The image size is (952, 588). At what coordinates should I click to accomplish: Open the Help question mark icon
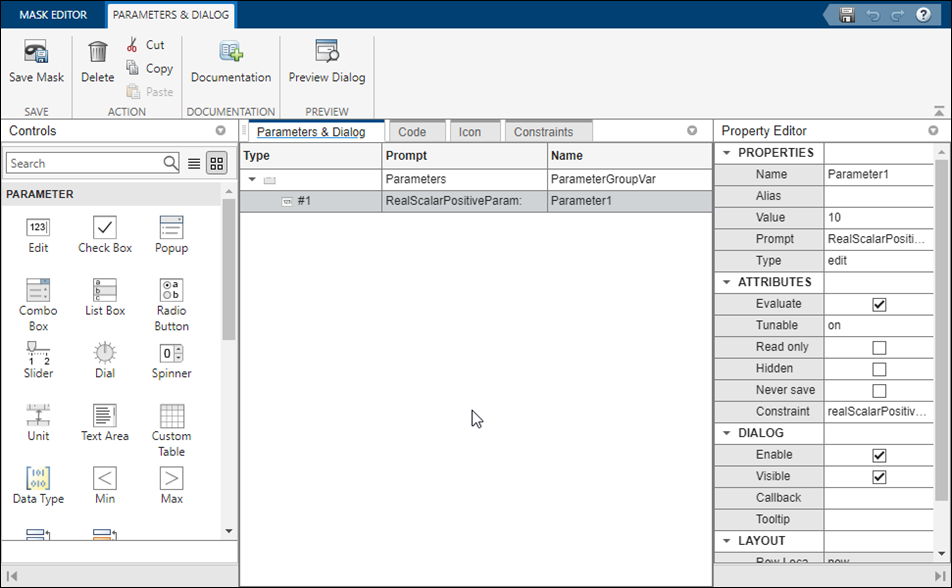(x=922, y=14)
